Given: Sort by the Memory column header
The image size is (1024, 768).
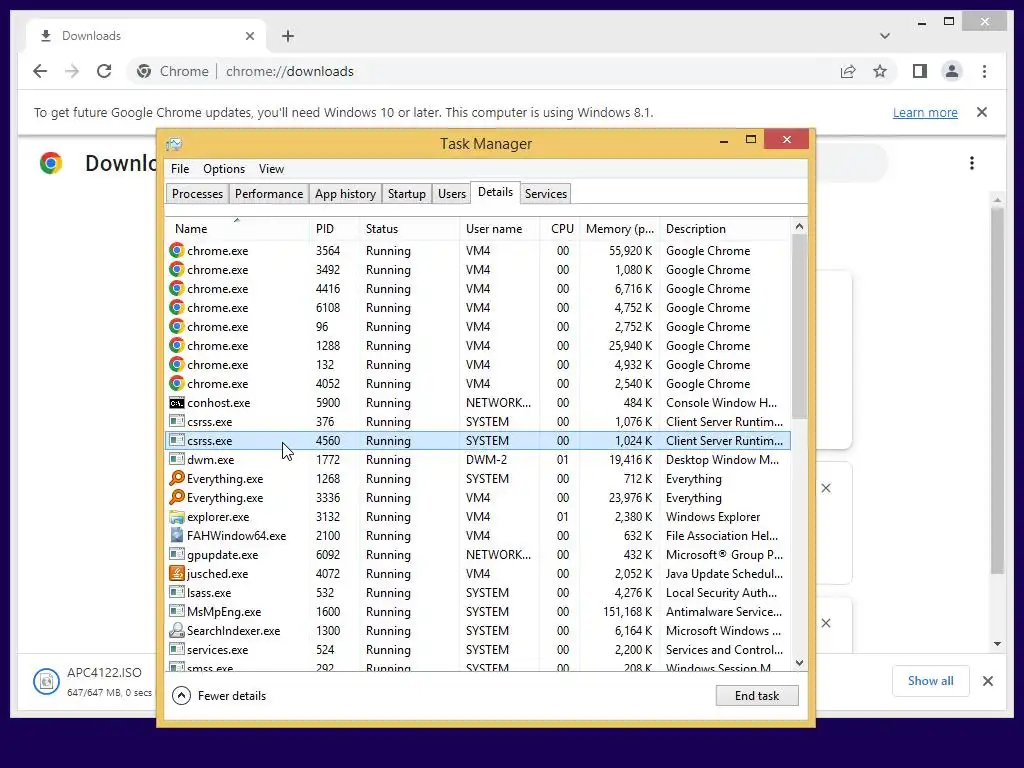Looking at the screenshot, I should click(x=619, y=229).
